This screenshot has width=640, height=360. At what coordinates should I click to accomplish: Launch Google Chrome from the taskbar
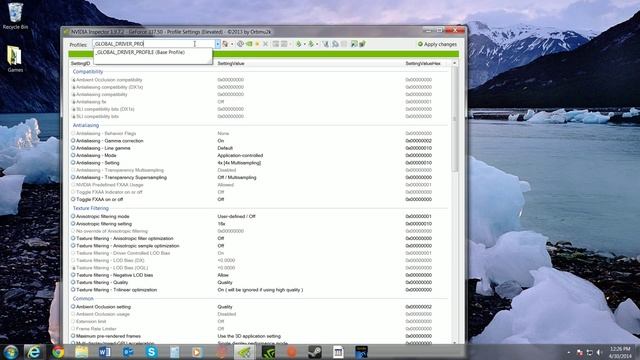tap(58, 352)
